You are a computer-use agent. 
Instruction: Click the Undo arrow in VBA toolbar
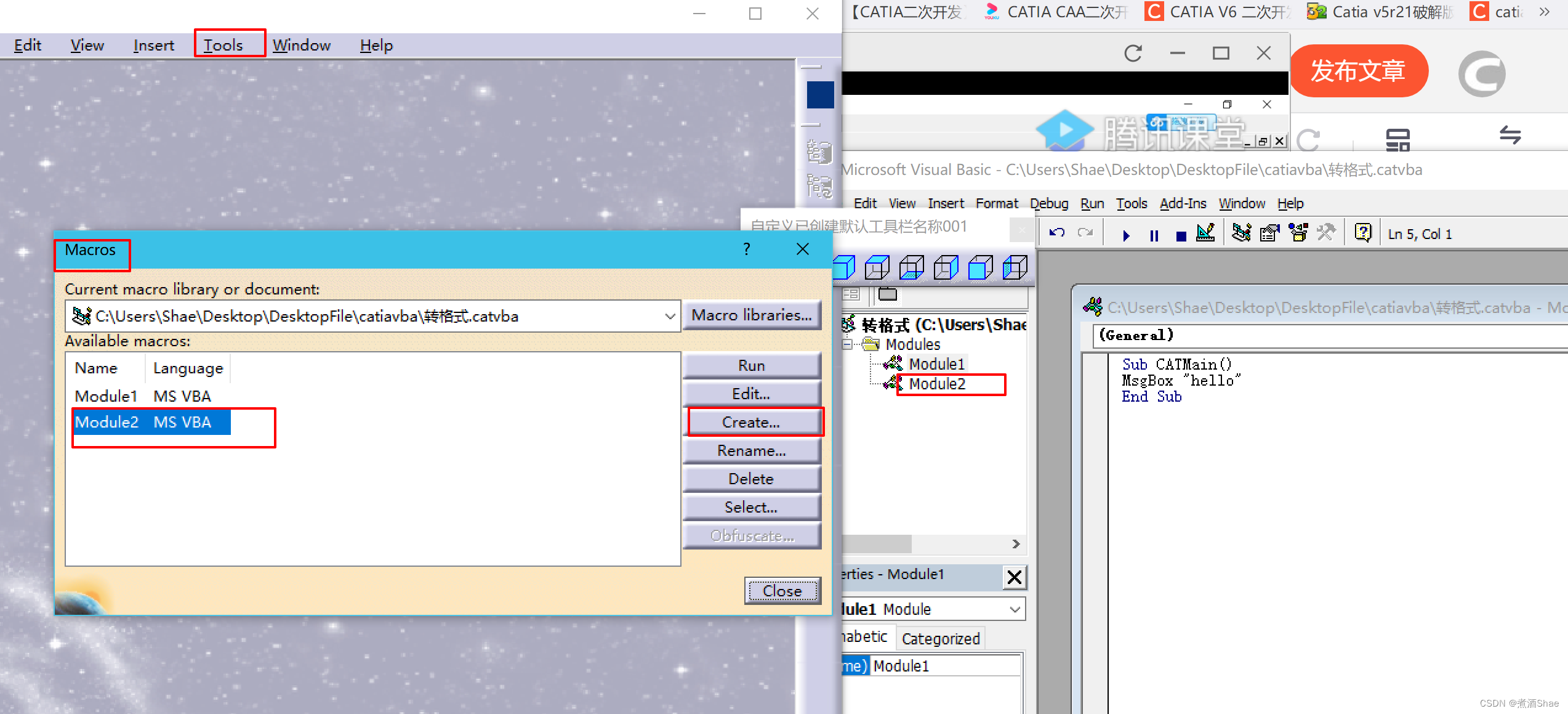point(1057,233)
